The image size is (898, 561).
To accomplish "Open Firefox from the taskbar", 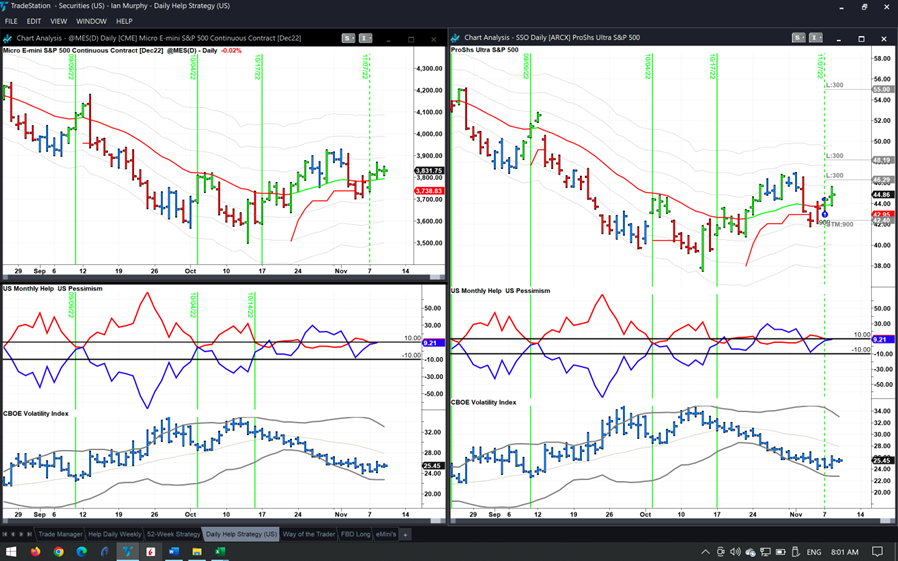I will [x=36, y=552].
